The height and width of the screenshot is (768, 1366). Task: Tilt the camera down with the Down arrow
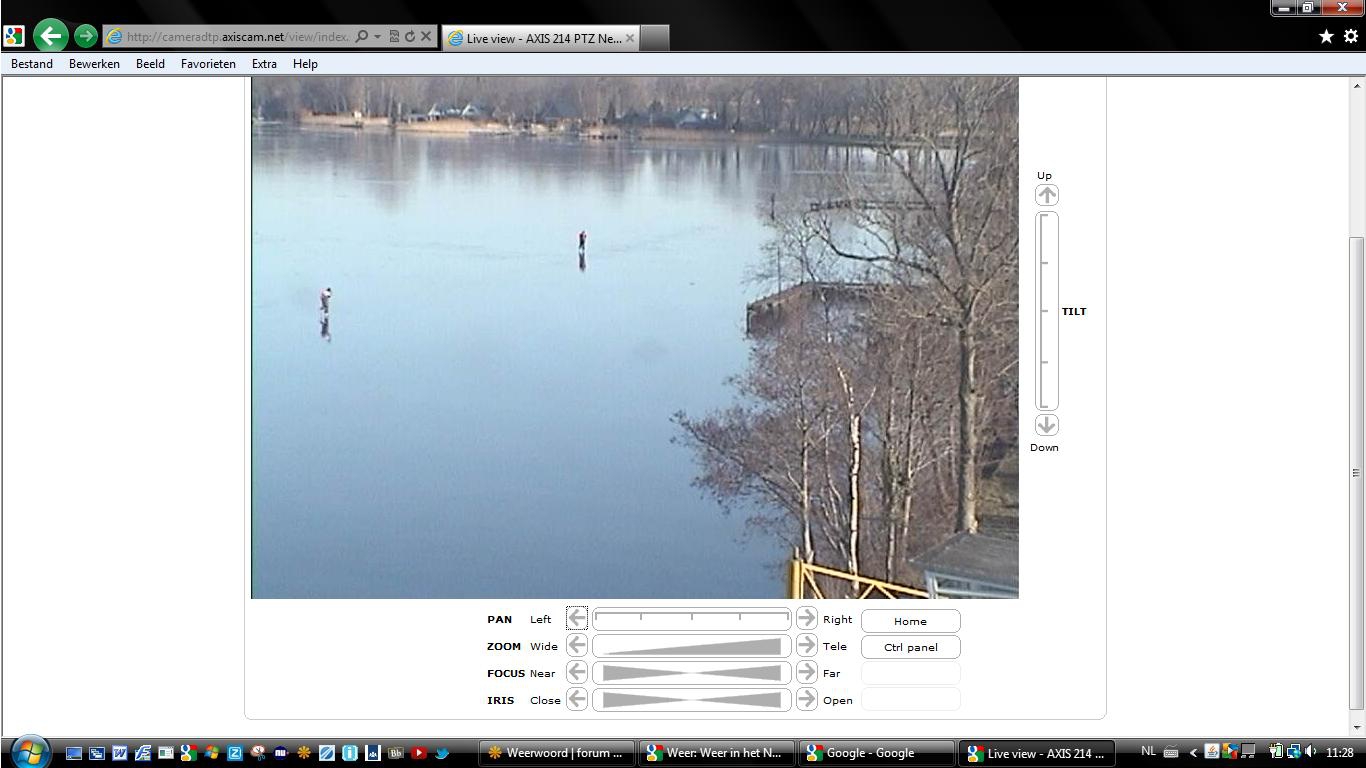(1046, 425)
